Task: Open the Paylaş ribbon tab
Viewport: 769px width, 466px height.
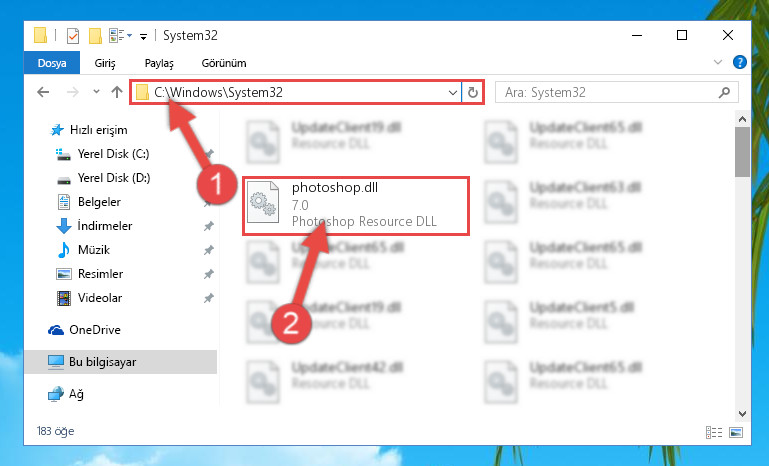Action: [x=159, y=63]
